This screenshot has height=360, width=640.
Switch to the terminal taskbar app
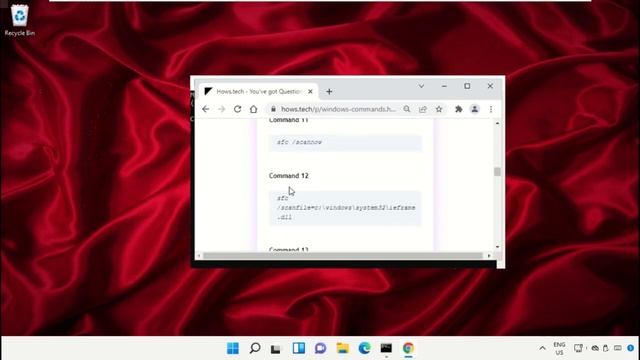pyautogui.click(x=386, y=348)
